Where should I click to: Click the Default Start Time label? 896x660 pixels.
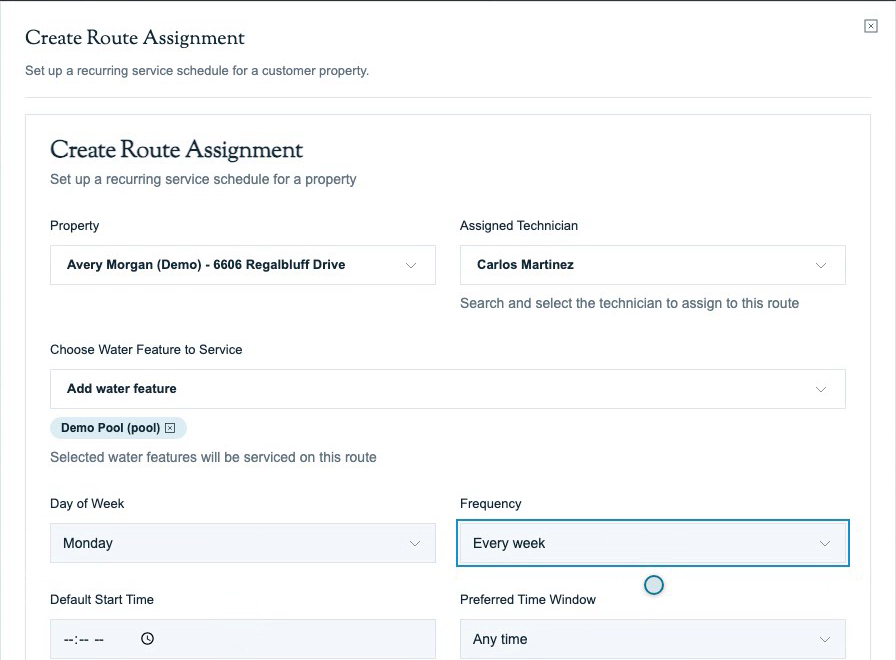[102, 599]
